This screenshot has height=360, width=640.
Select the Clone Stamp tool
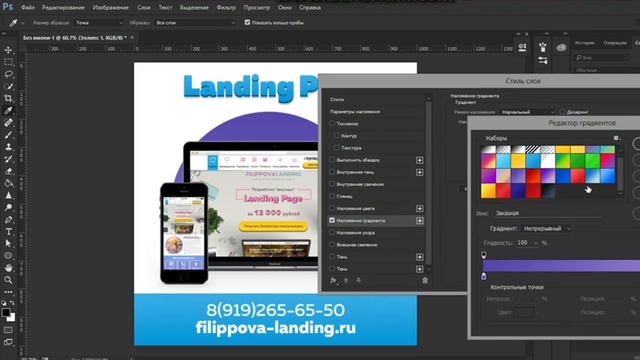pyautogui.click(x=8, y=147)
